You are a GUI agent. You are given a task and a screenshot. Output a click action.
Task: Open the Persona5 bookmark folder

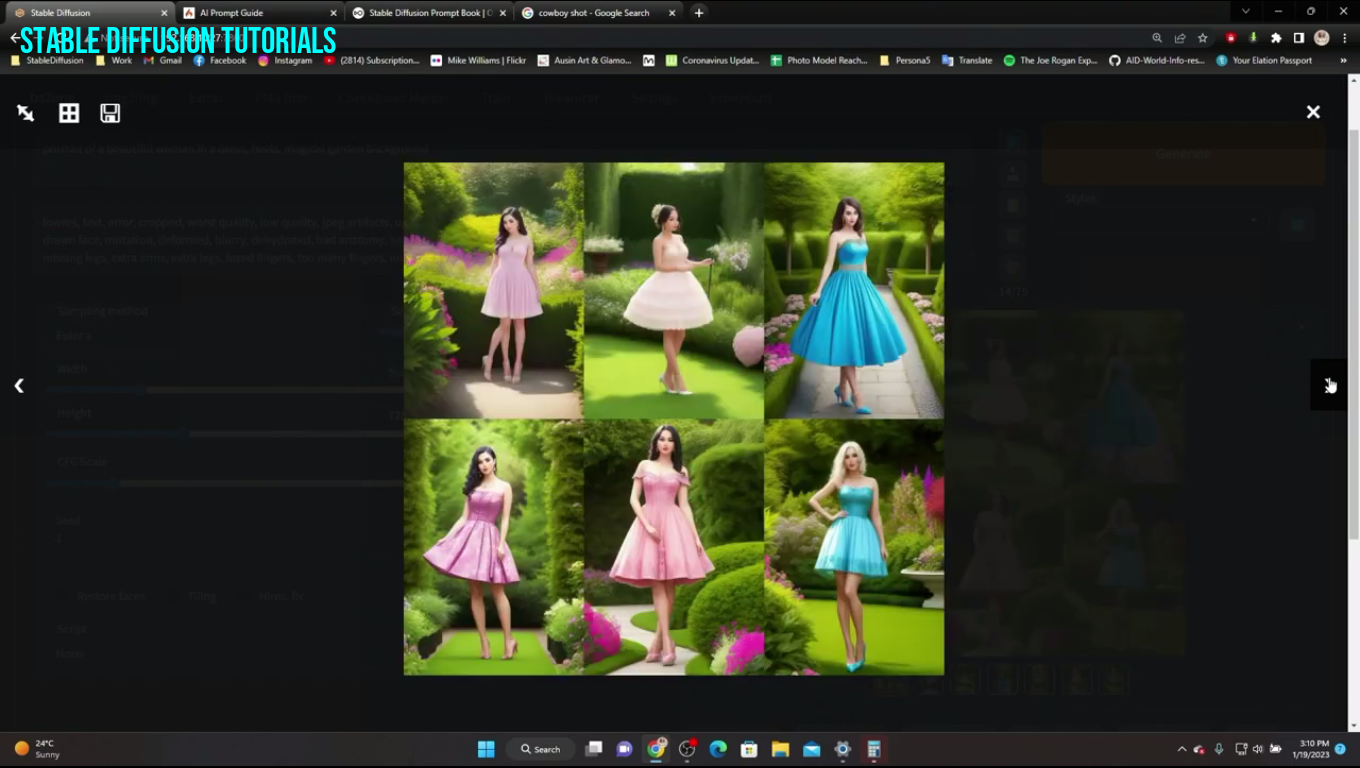click(906, 60)
